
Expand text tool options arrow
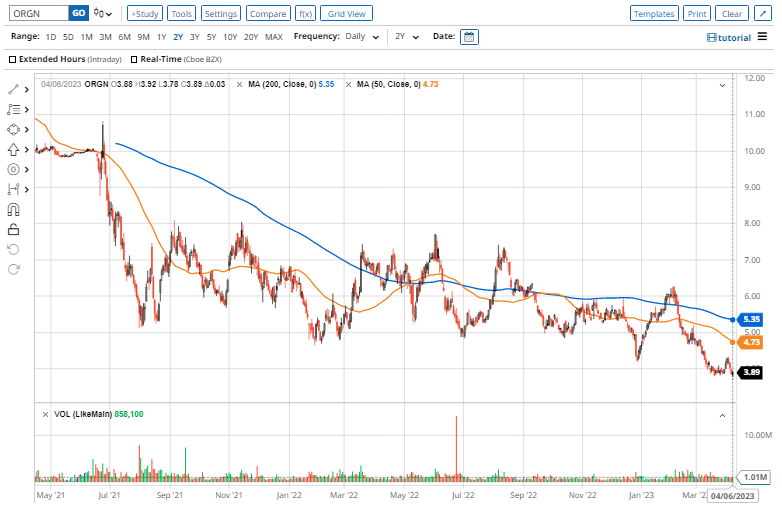27,110
